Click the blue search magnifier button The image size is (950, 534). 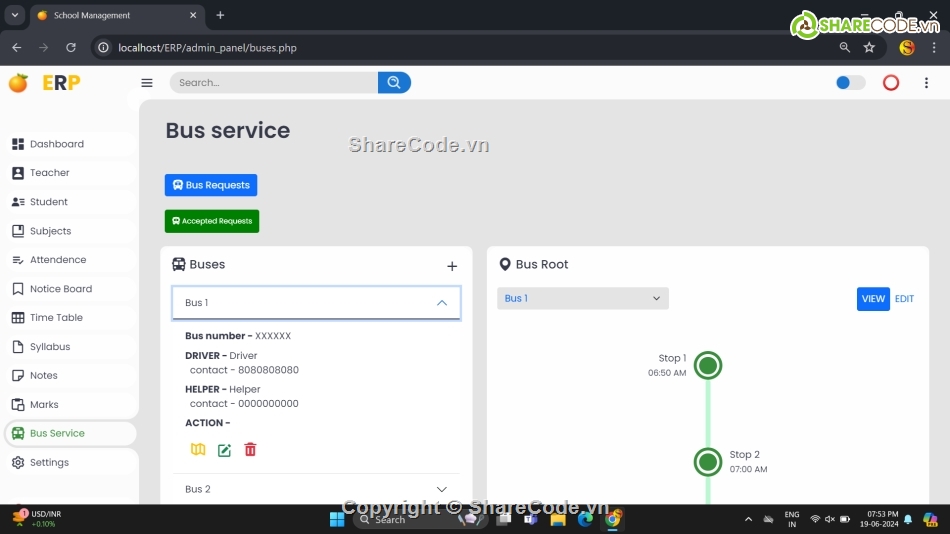tap(394, 83)
